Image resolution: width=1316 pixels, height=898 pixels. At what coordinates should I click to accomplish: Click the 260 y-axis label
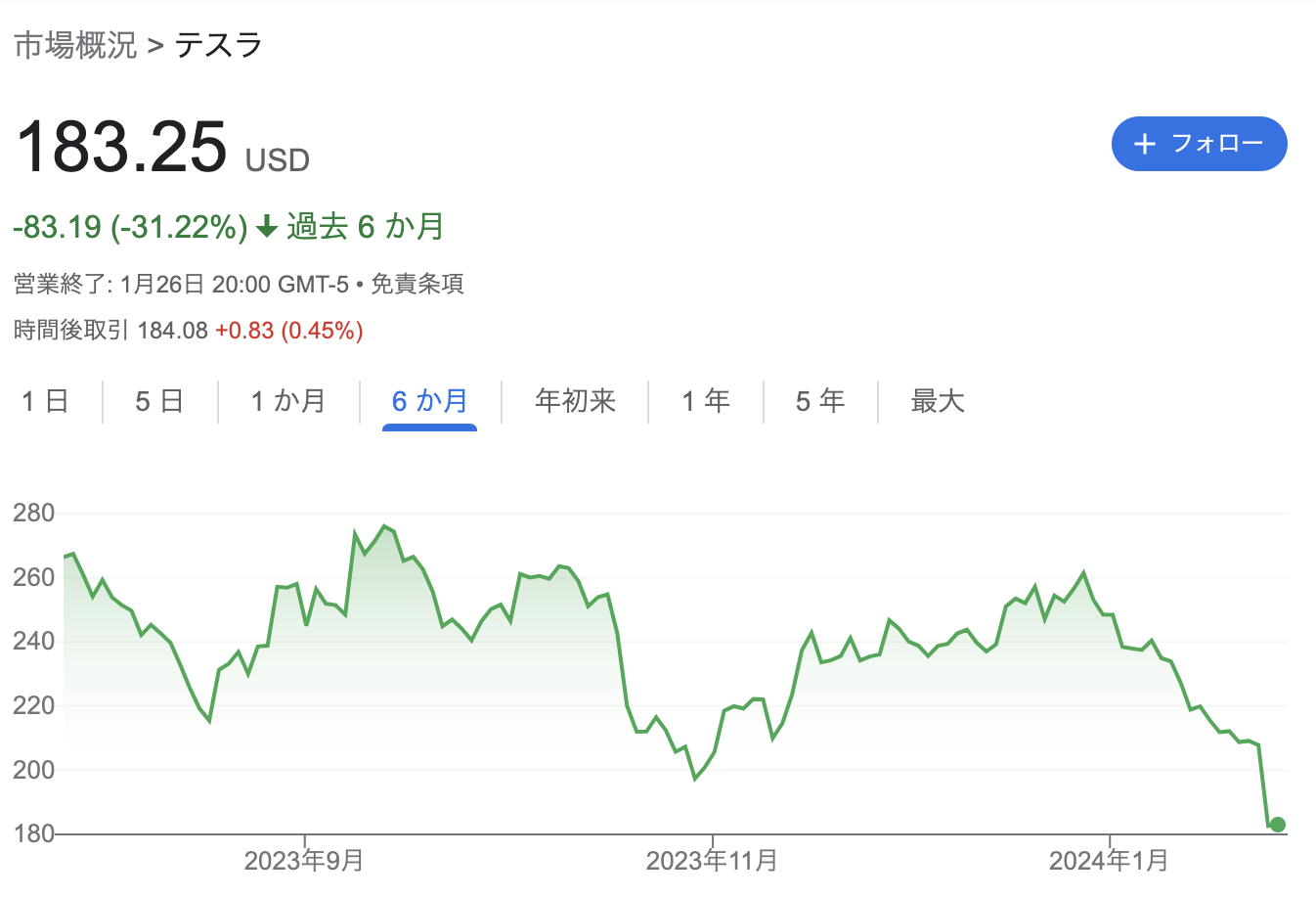tap(34, 577)
